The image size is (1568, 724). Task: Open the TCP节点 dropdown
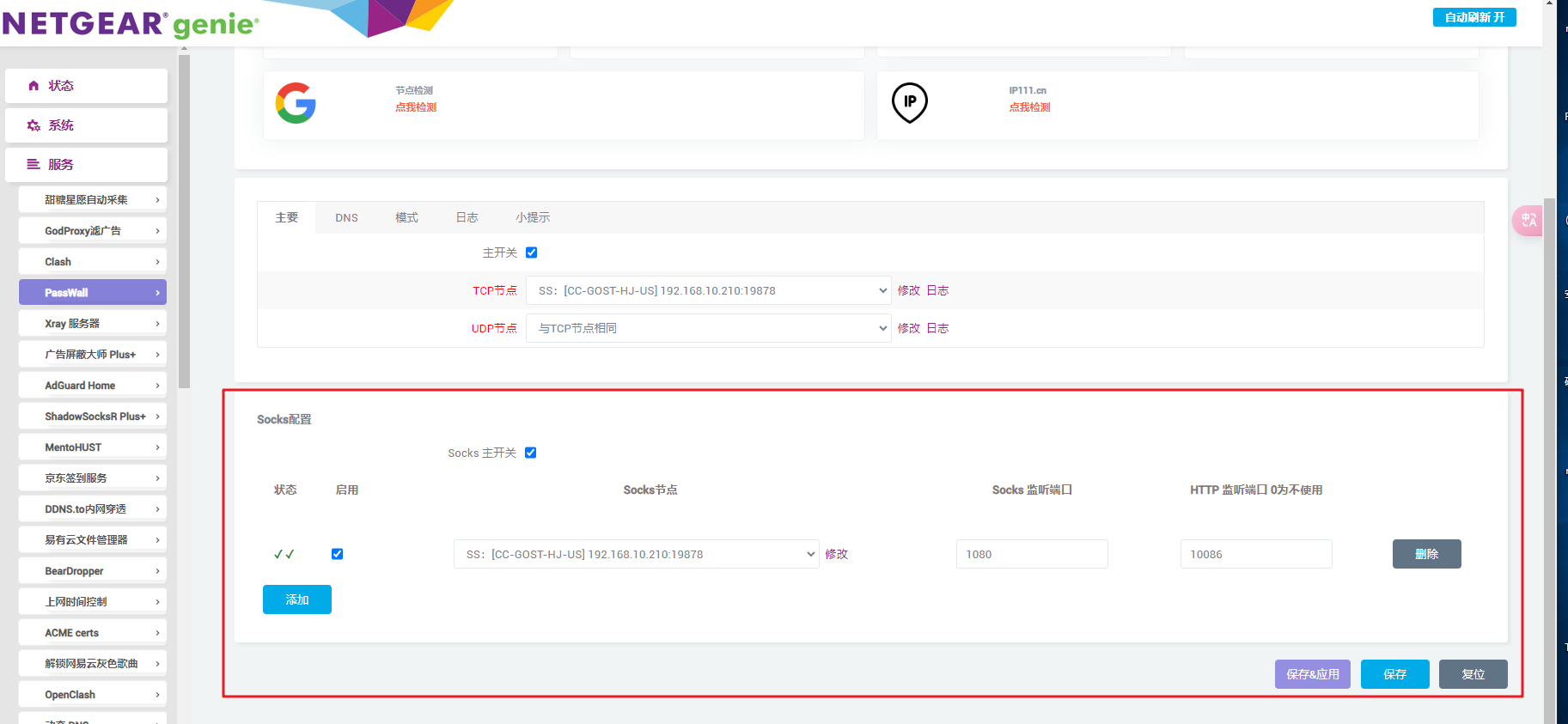pyautogui.click(x=708, y=290)
